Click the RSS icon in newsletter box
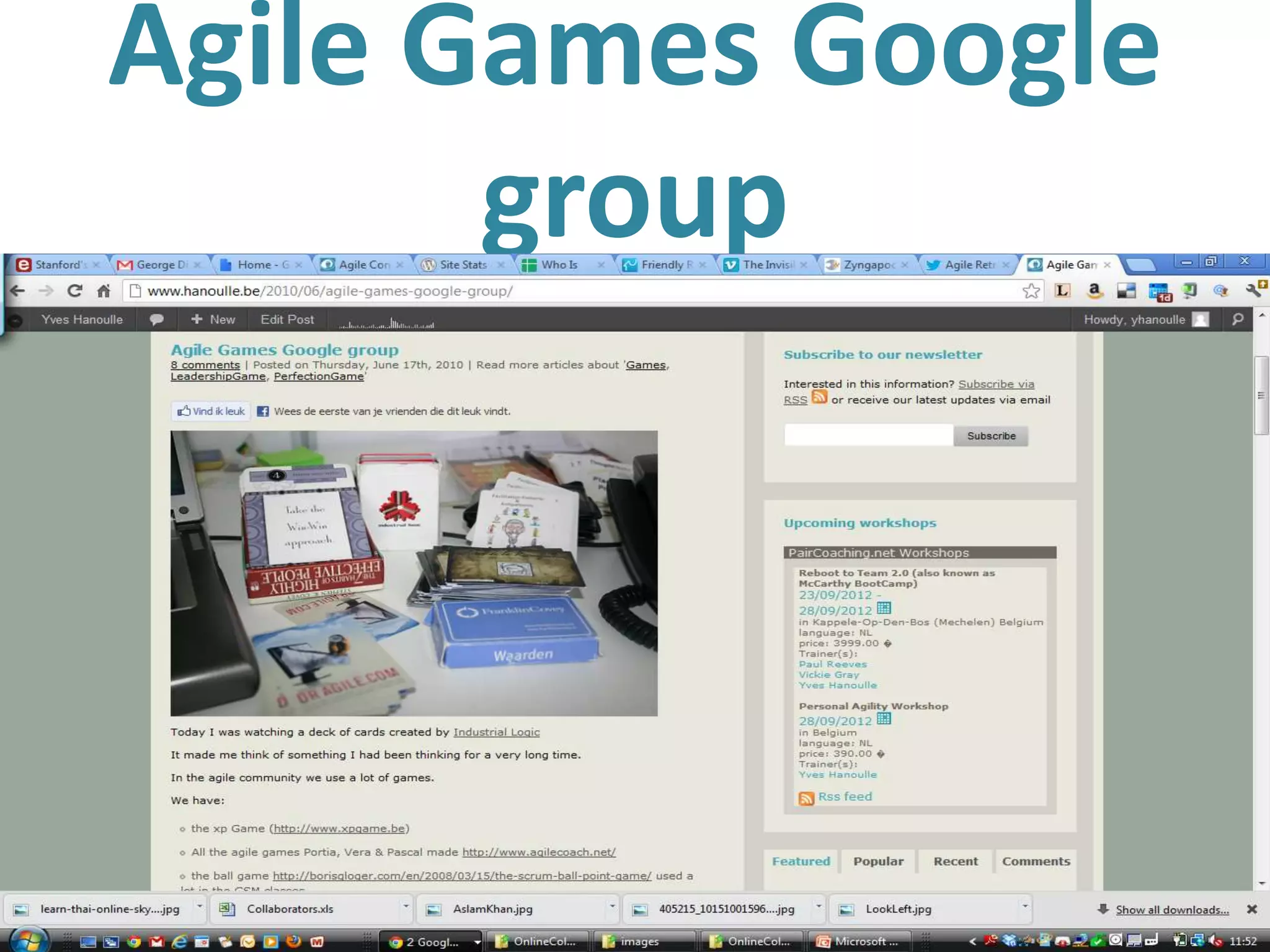The image size is (1270, 952). point(819,397)
